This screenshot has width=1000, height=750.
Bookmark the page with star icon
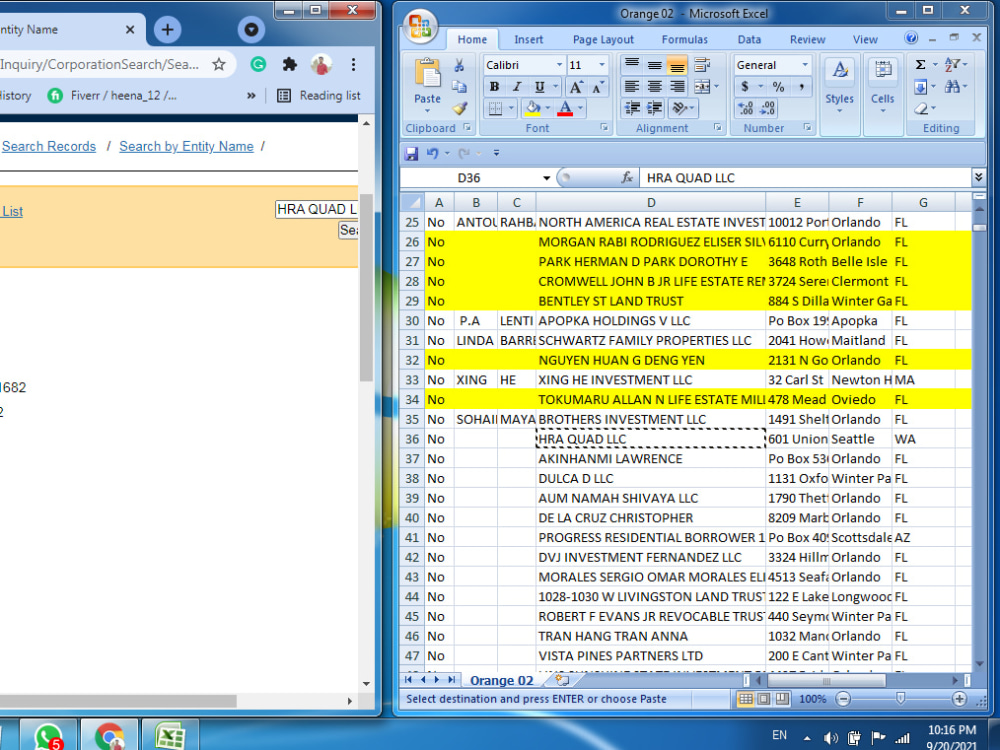pyautogui.click(x=219, y=64)
